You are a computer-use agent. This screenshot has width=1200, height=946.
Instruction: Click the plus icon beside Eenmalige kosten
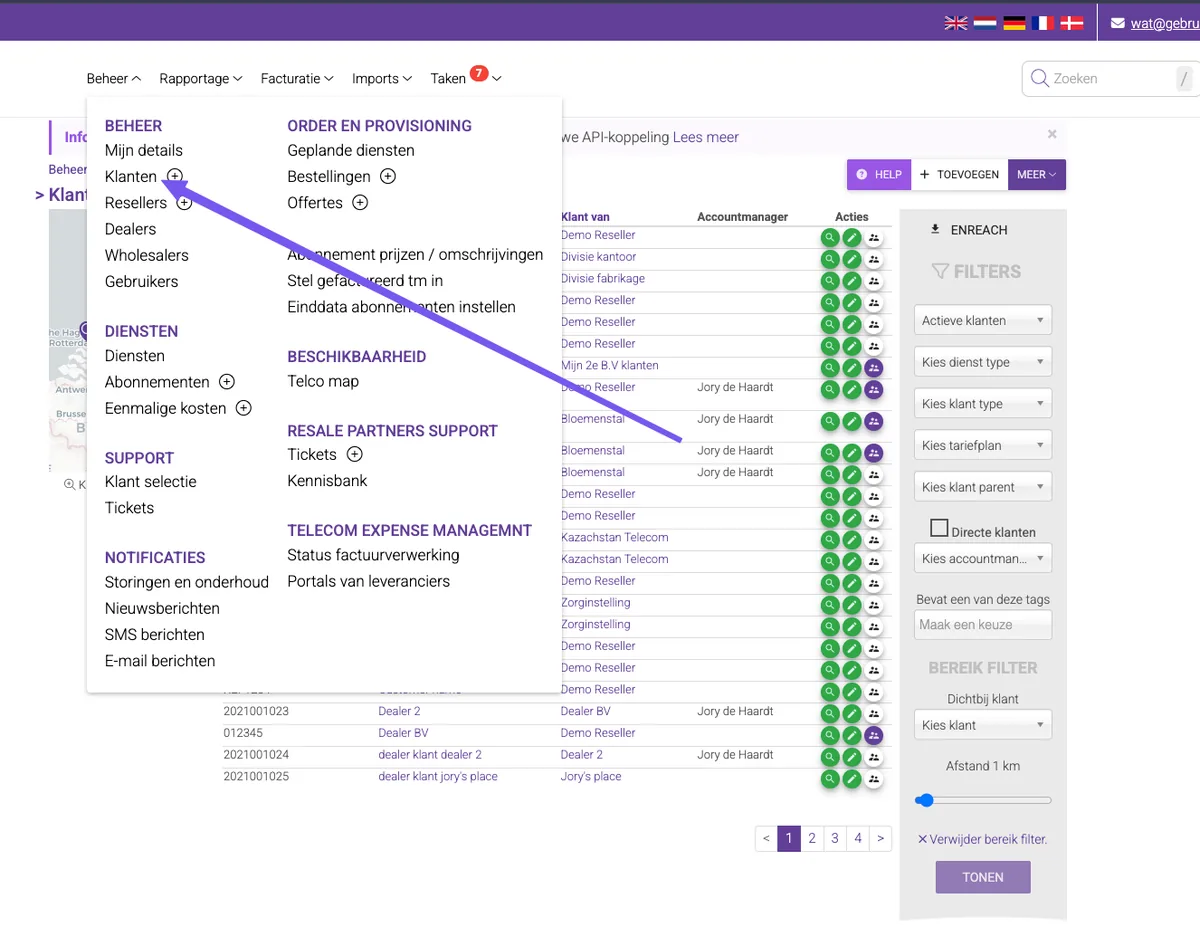[244, 408]
